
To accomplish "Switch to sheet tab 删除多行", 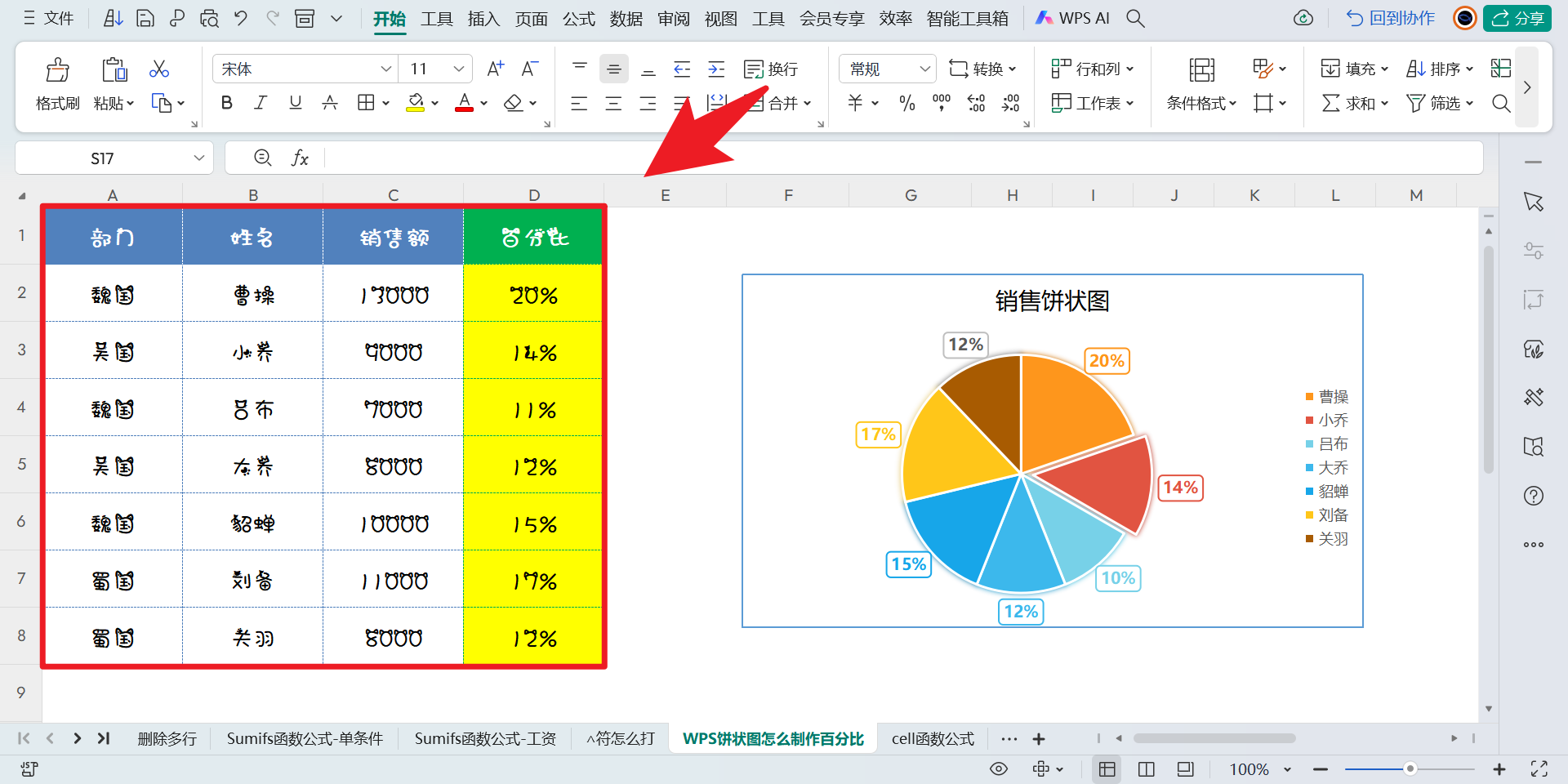I will (x=167, y=739).
